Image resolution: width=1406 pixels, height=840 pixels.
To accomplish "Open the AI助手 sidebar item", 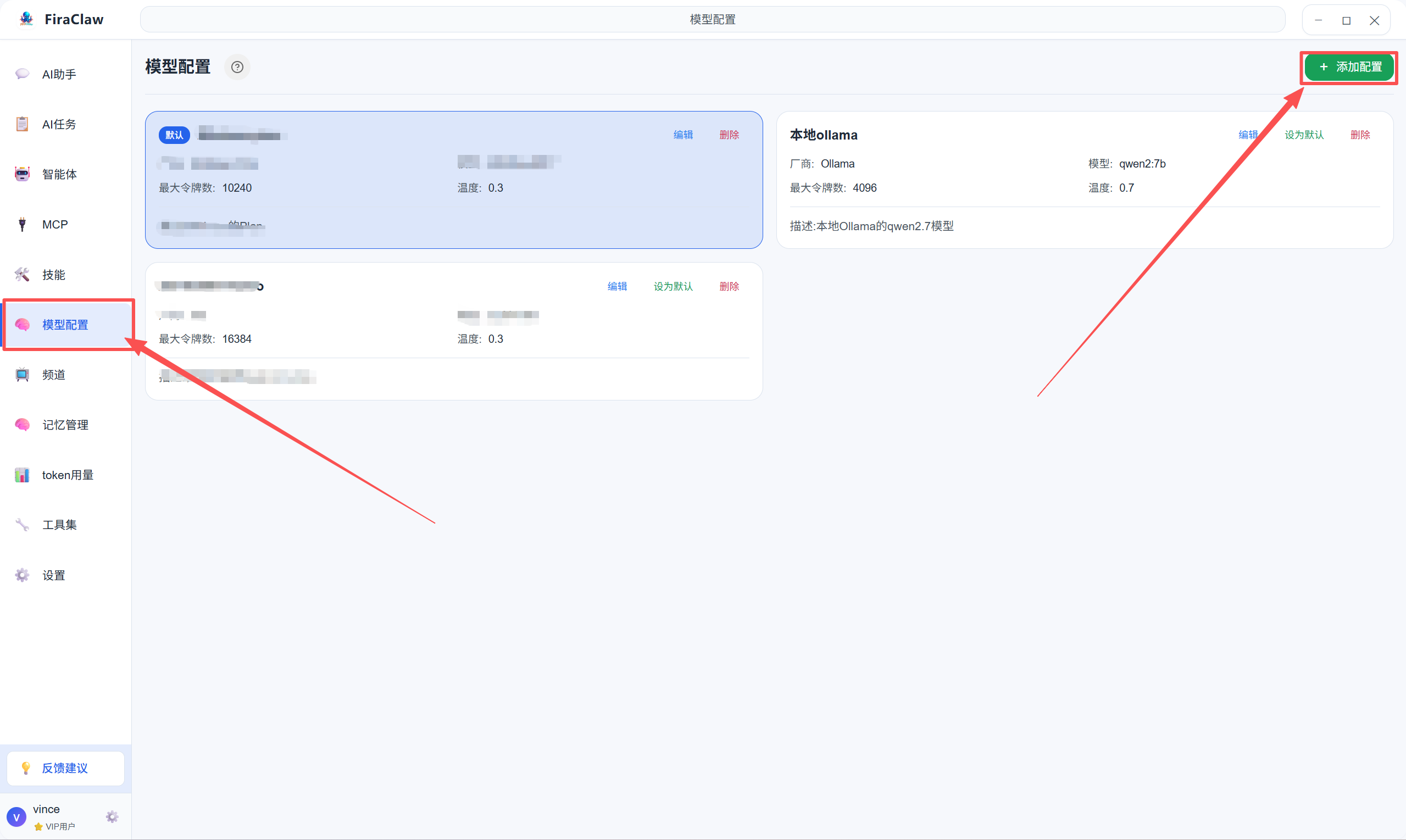I will [66, 74].
